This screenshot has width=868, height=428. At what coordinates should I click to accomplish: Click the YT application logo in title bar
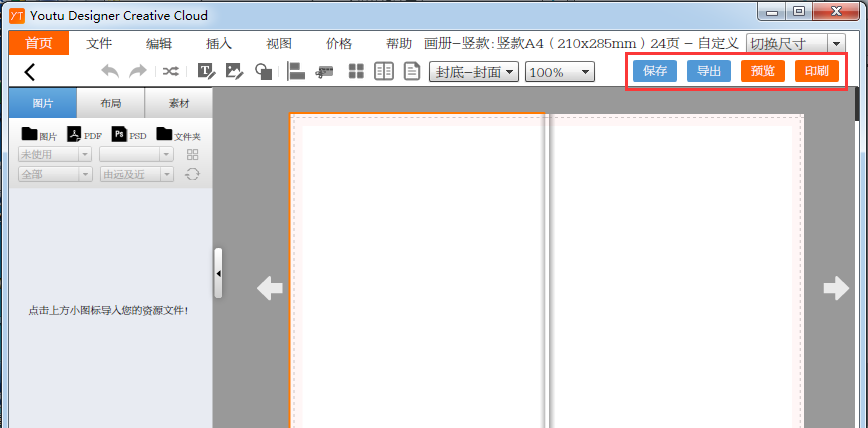click(17, 16)
